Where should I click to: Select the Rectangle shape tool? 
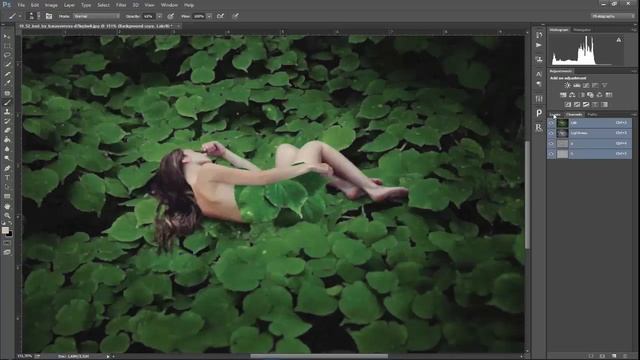(x=7, y=196)
